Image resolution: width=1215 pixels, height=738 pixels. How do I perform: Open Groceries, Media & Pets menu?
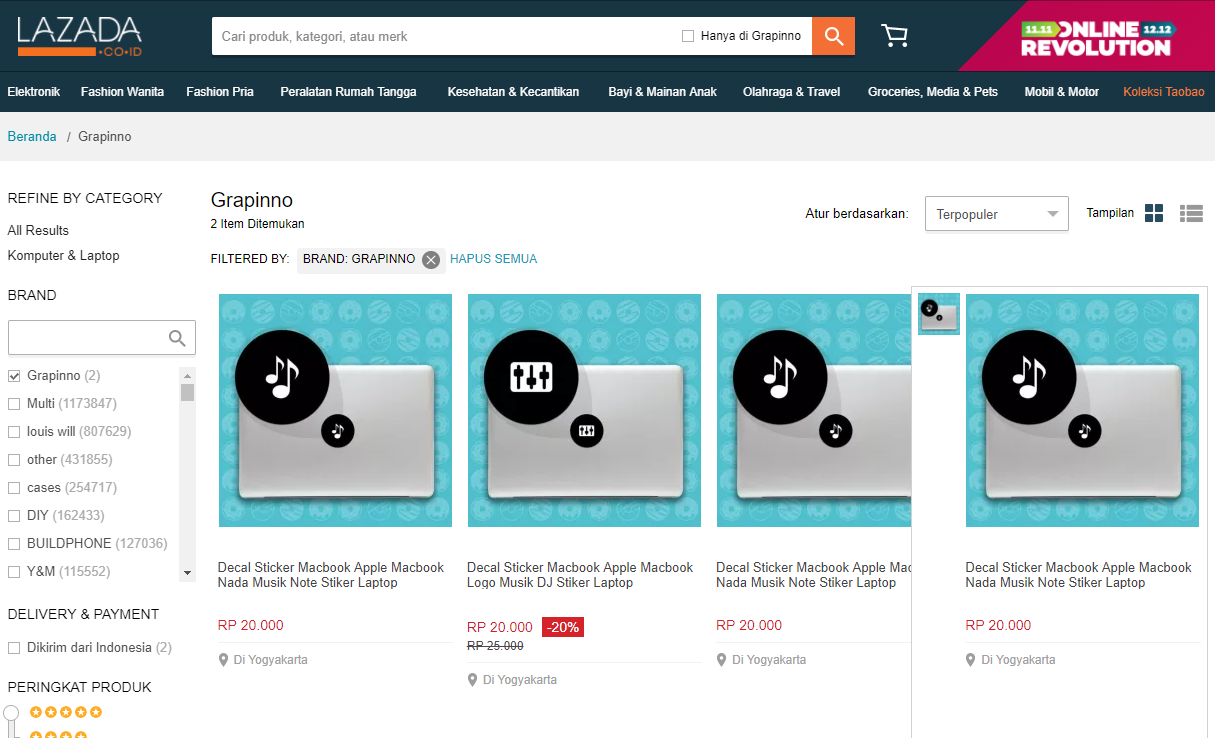[933, 92]
